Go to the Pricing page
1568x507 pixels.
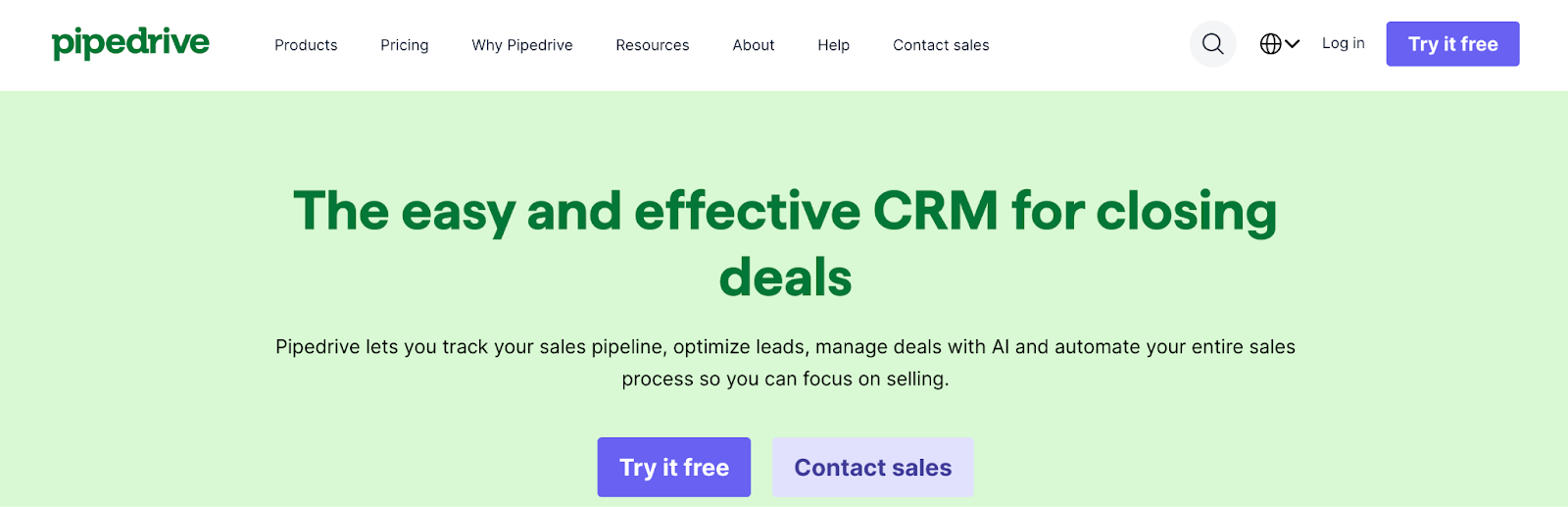point(404,45)
